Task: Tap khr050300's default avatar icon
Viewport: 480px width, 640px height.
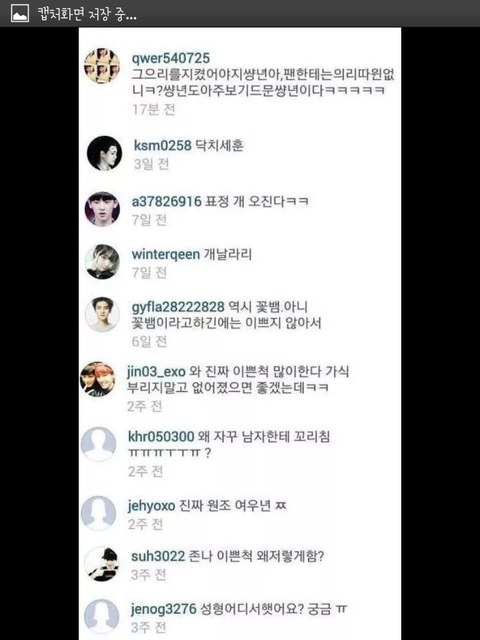Action: coord(98,444)
